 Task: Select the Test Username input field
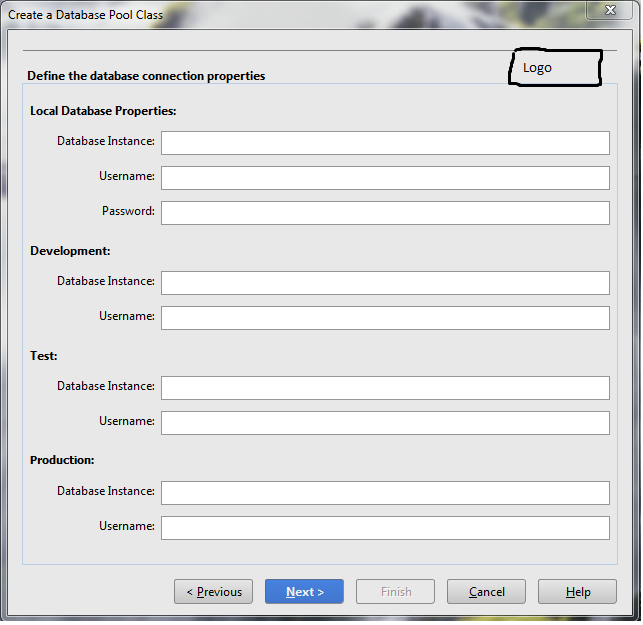tap(385, 423)
